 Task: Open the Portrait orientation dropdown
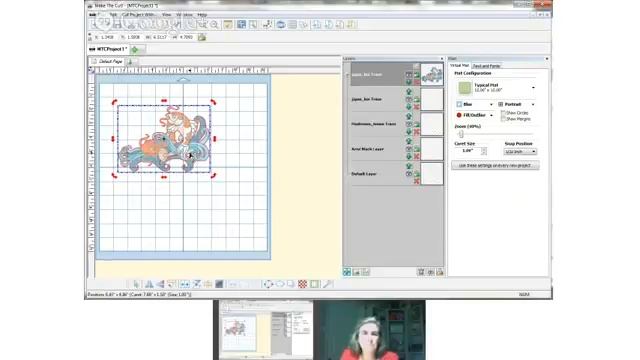coord(533,104)
